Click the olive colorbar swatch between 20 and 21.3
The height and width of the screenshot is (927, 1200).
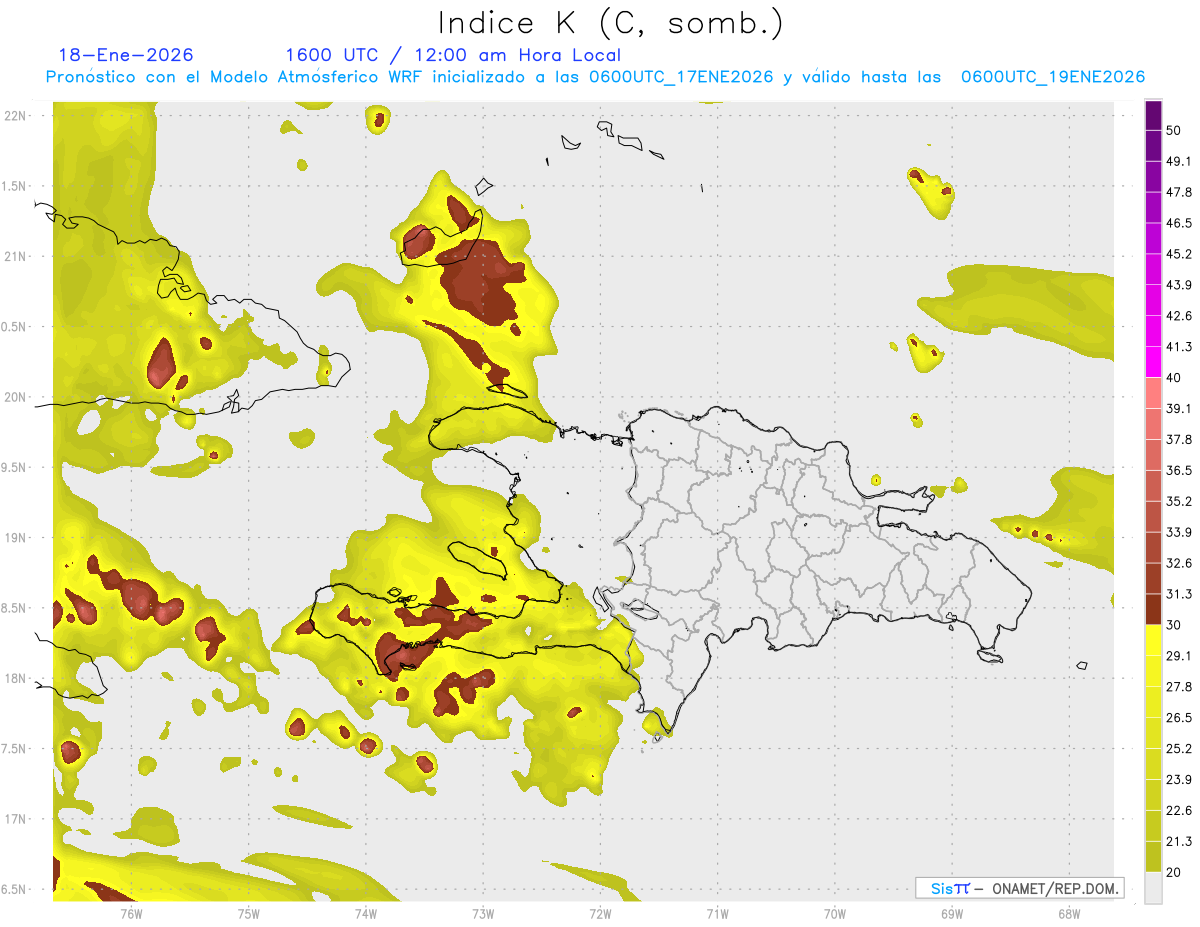coord(1153,856)
